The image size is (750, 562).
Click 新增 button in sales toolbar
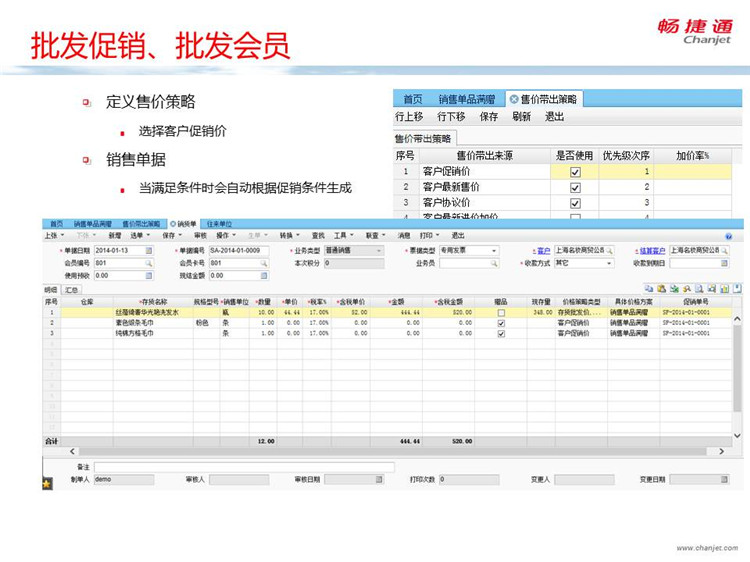(115, 236)
